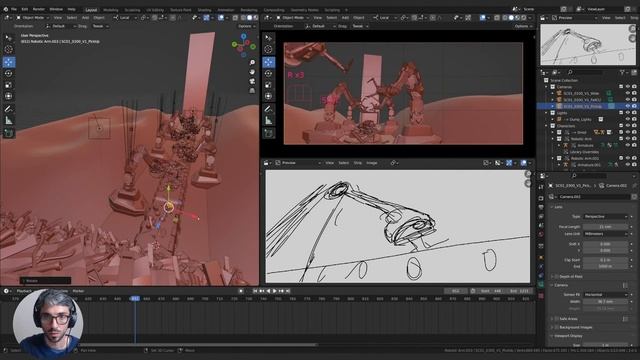Screen dimensions: 640x360
Task: Toggle the snap magnet in left viewport header
Action: pos(155,18)
